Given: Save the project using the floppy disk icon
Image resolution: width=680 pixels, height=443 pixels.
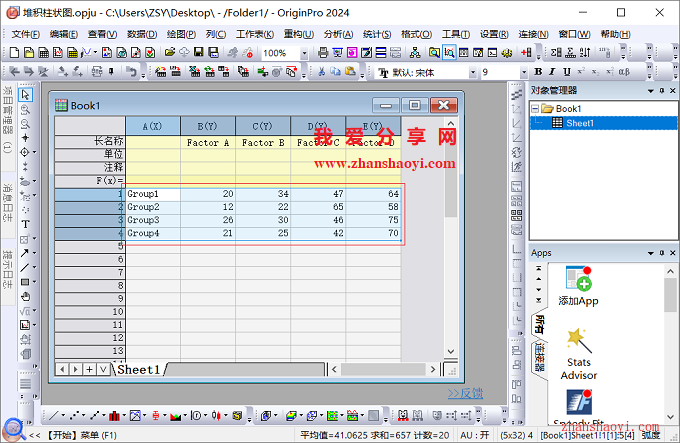Looking at the screenshot, I should click(x=199, y=53).
